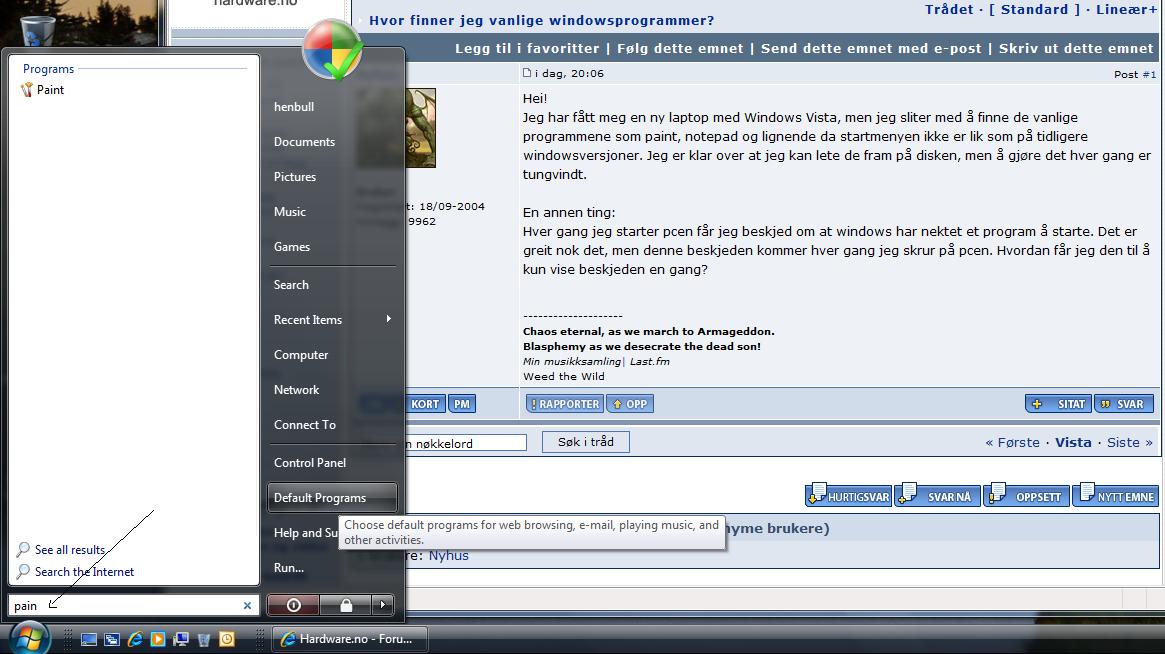
Task: Click 'Følg dette emnet' link
Action: pyautogui.click(x=680, y=48)
